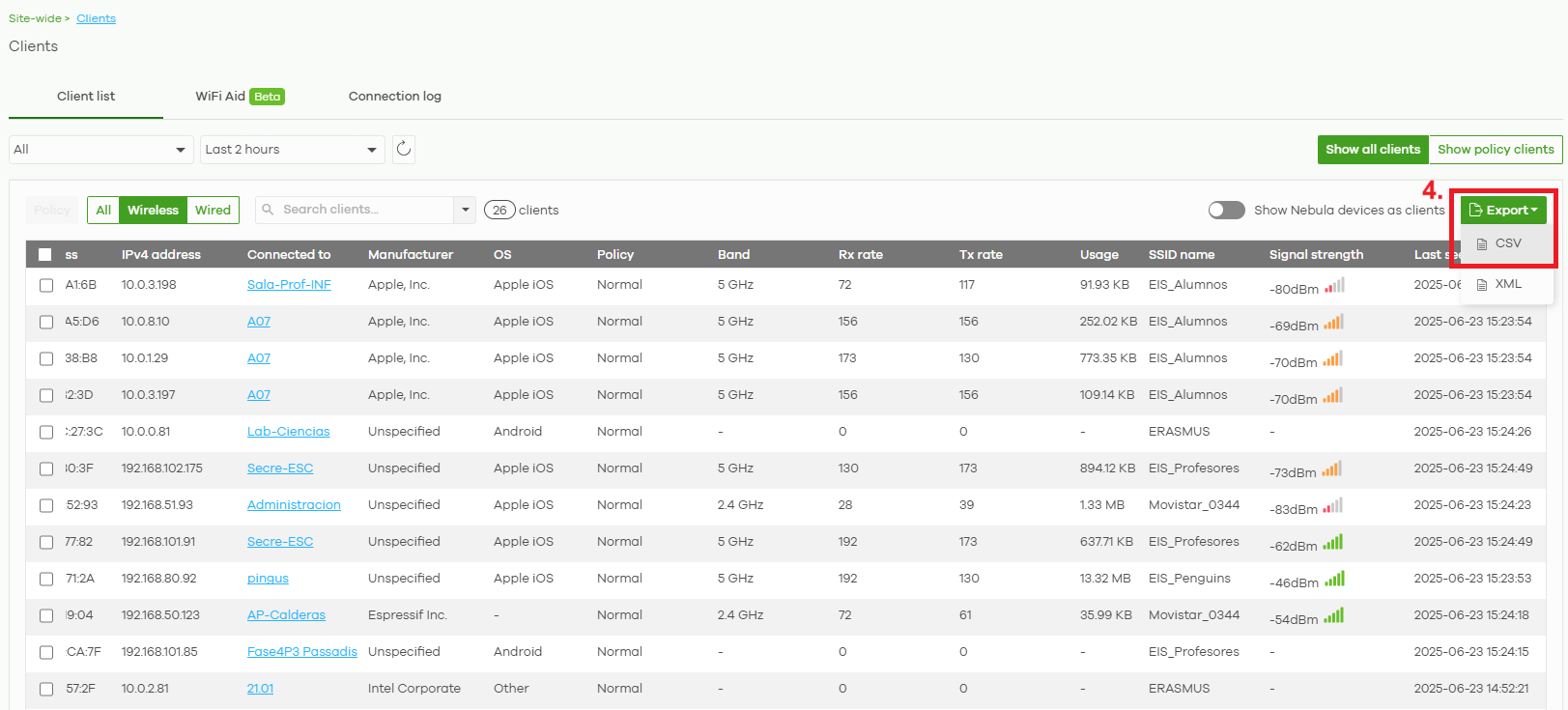1568x710 pixels.
Task: Sort by SSID name column header
Action: click(1182, 255)
